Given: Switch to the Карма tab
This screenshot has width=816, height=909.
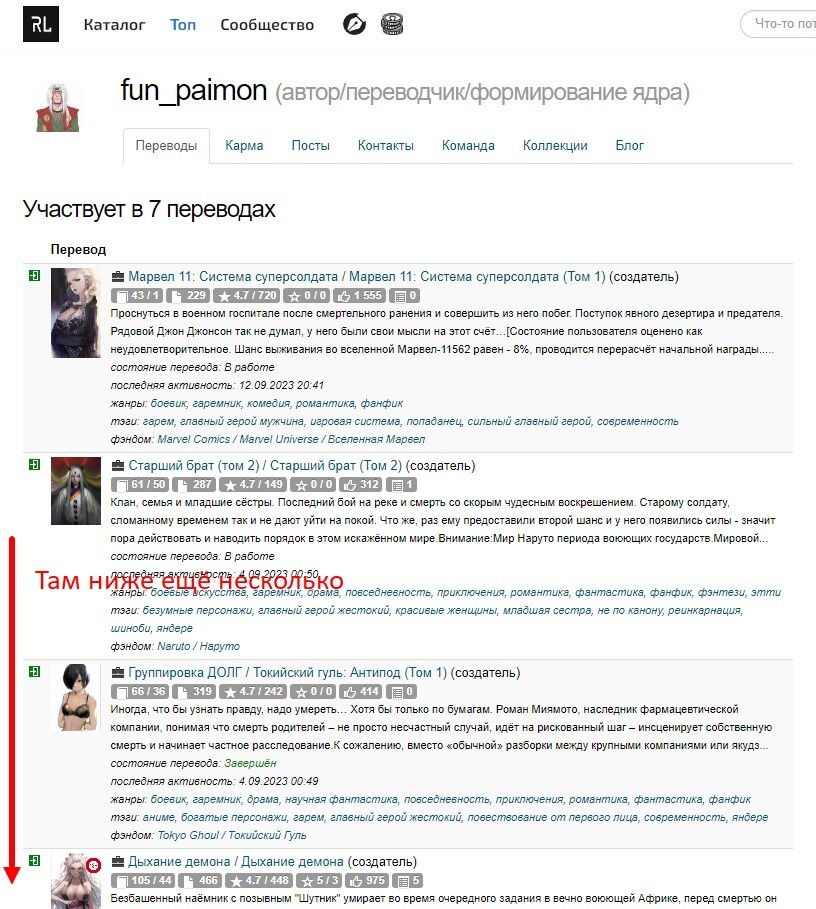Looking at the screenshot, I should tap(244, 146).
